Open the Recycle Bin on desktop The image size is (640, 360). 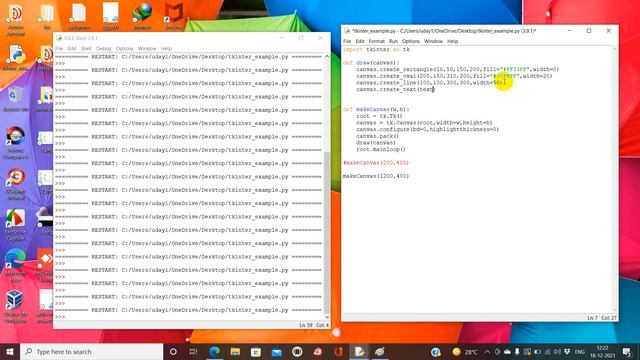pyautogui.click(x=16, y=99)
